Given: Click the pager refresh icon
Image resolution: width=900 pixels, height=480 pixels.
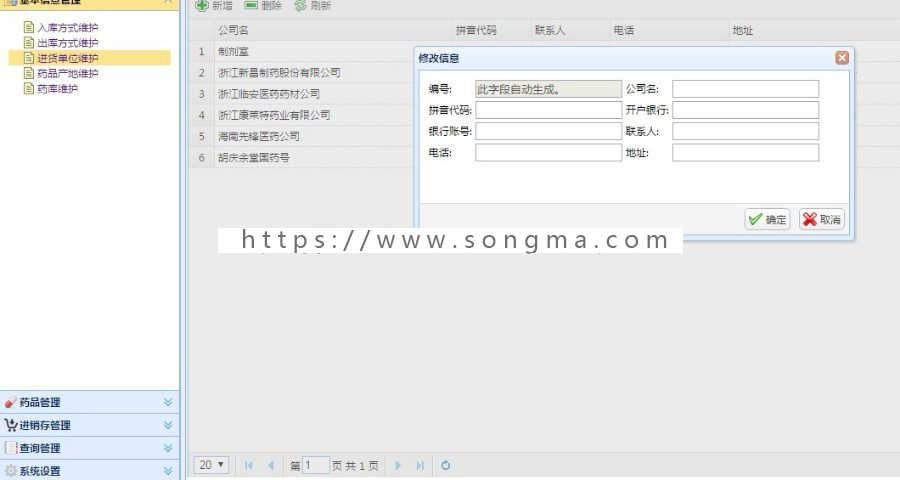Looking at the screenshot, I should tap(445, 465).
